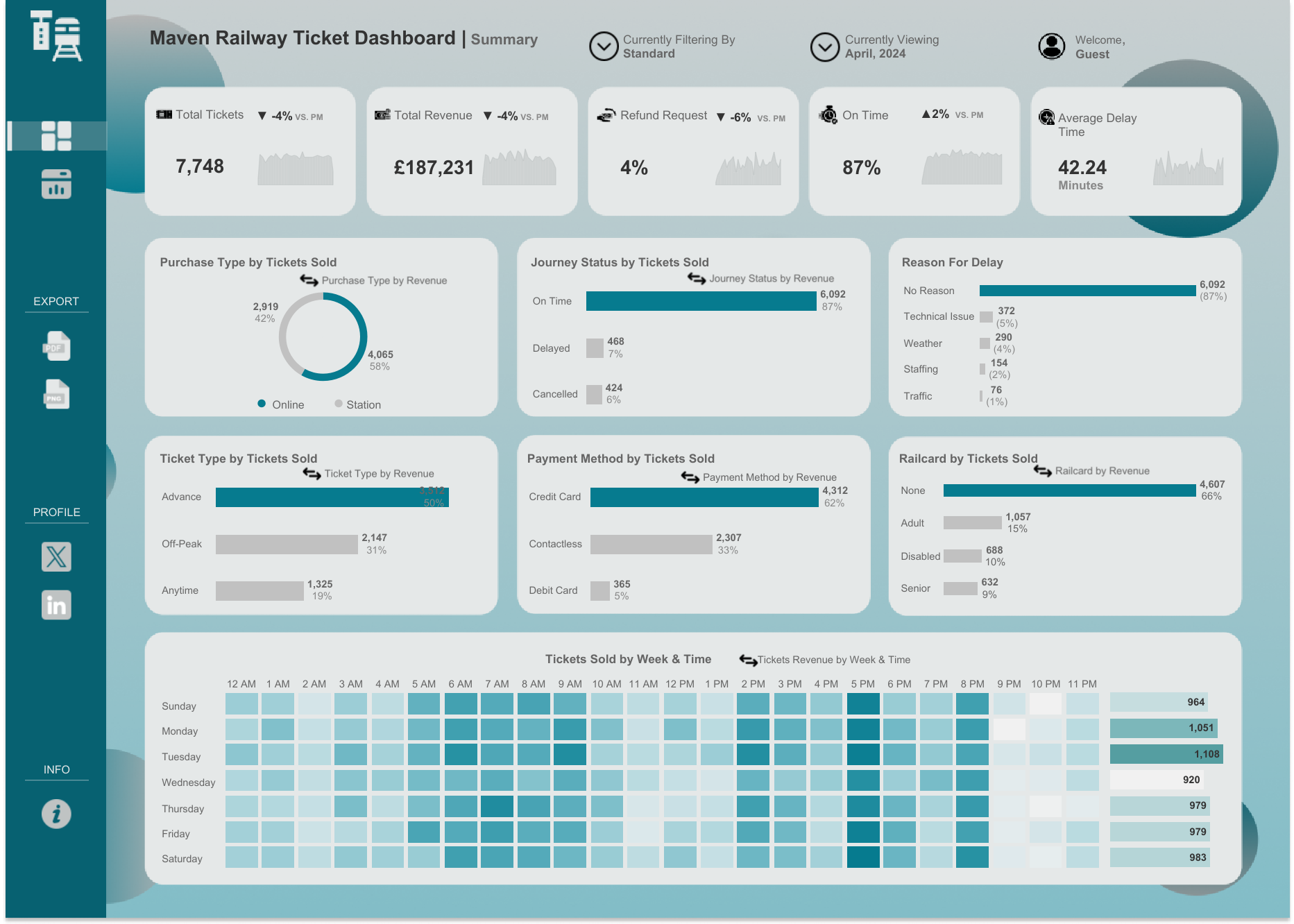Switch to Ticket Type by Revenue

(x=312, y=474)
